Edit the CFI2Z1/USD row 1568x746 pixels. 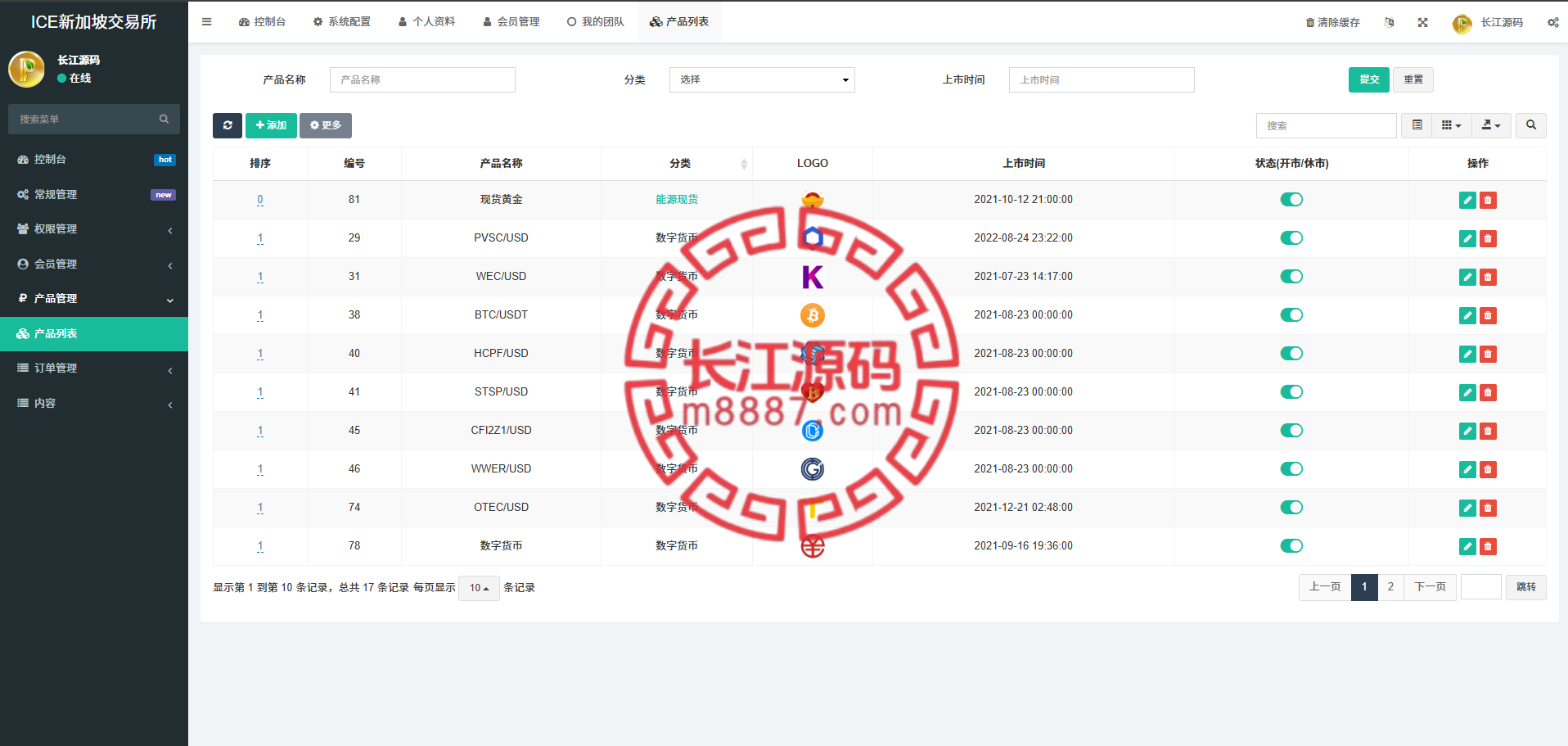click(1467, 431)
